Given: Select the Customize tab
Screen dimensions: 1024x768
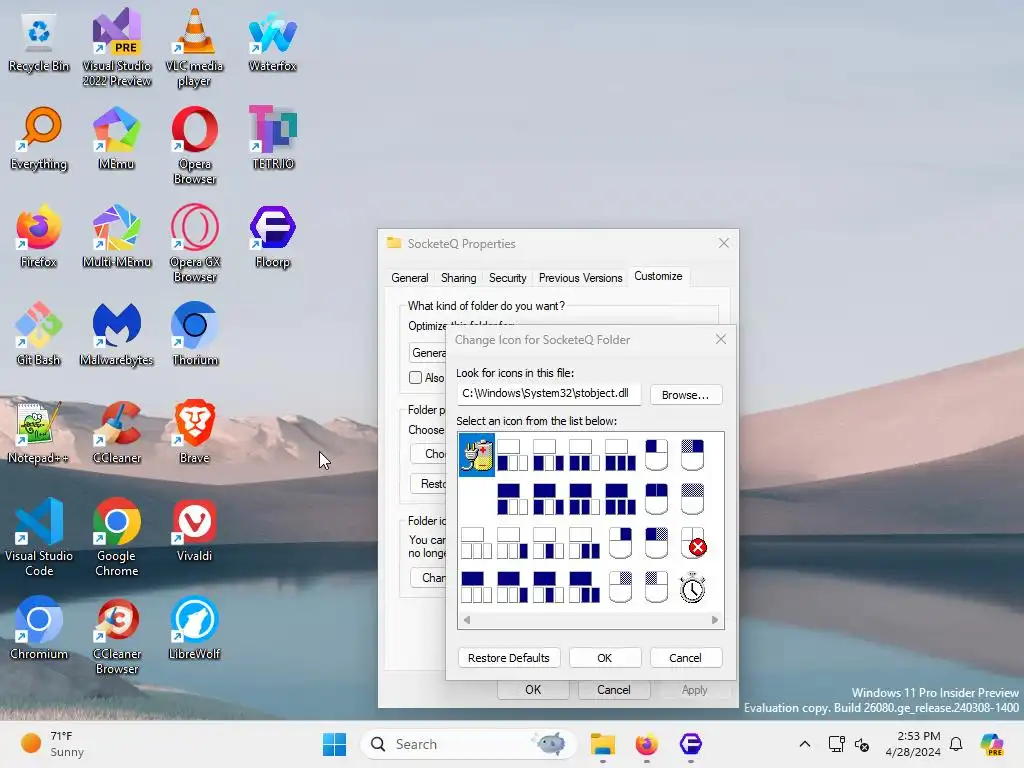Looking at the screenshot, I should [x=658, y=276].
